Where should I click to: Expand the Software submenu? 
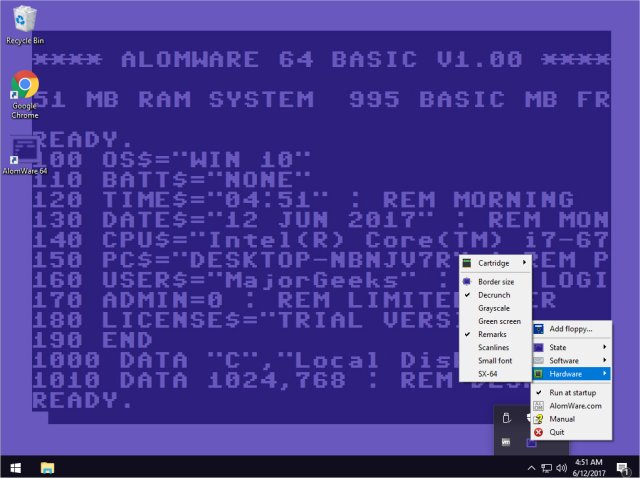coord(572,360)
